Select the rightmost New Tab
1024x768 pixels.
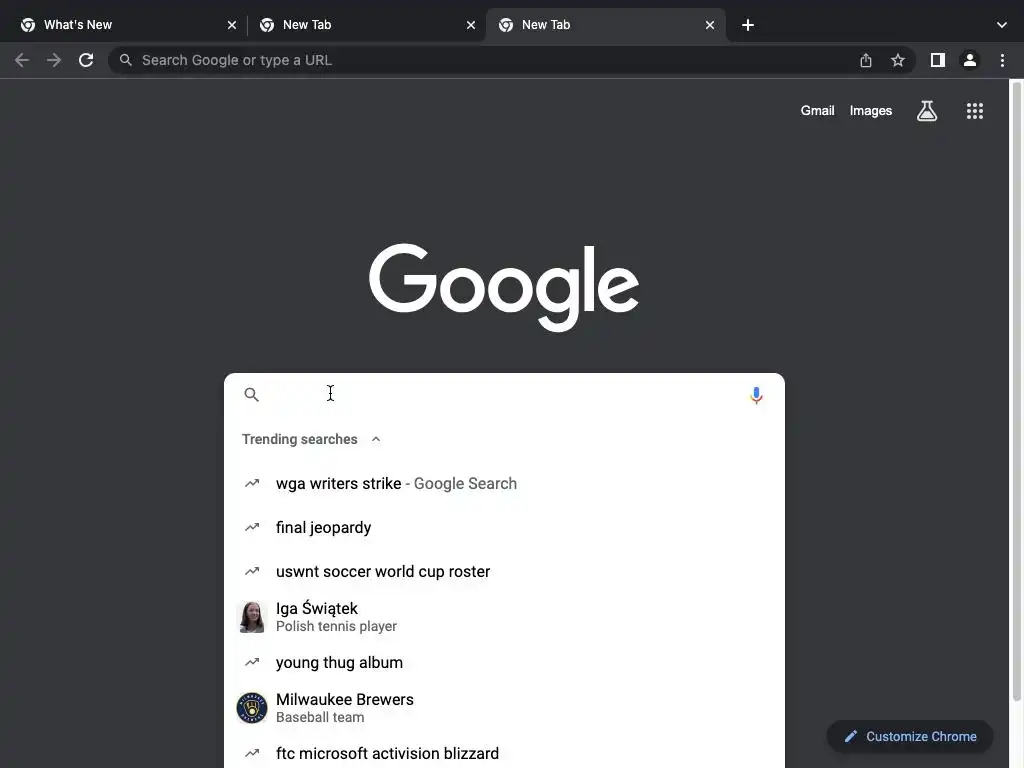coord(605,25)
